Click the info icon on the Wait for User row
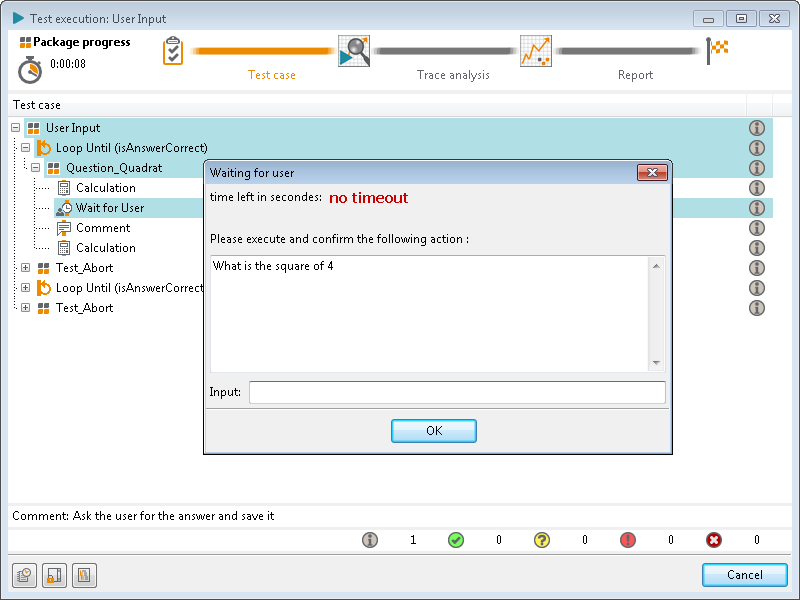Viewport: 800px width, 600px height. pyautogui.click(x=757, y=208)
